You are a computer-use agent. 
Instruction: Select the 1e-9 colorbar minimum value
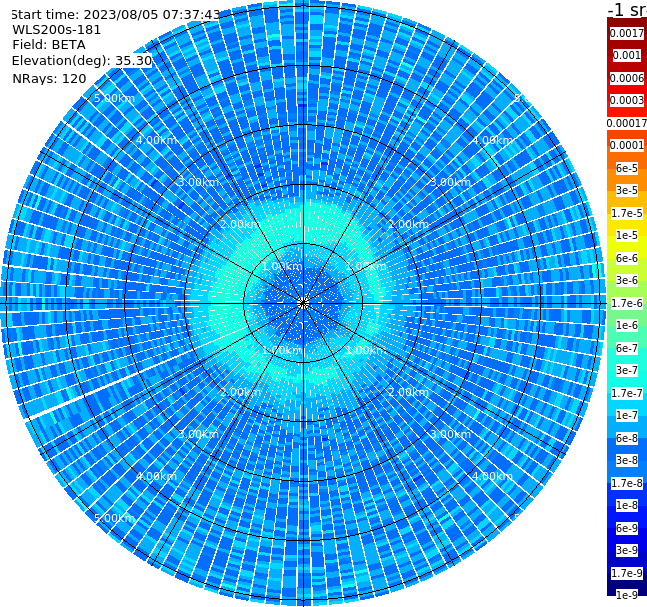point(627,595)
